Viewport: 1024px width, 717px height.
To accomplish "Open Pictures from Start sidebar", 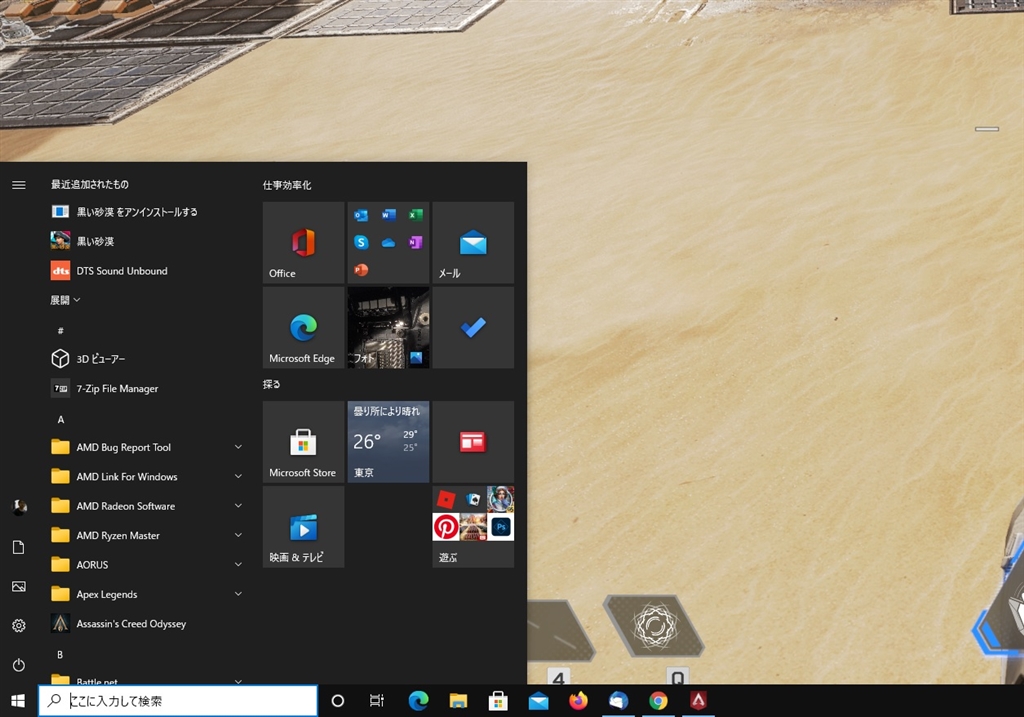I will point(19,586).
